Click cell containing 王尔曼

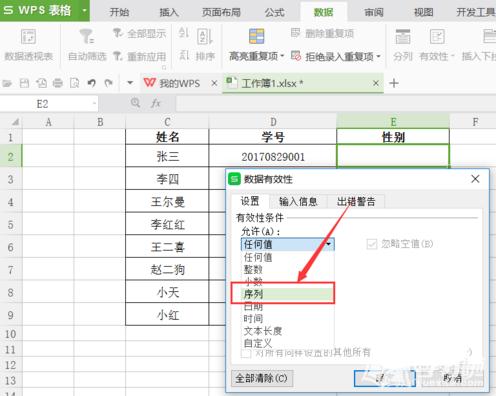click(167, 202)
